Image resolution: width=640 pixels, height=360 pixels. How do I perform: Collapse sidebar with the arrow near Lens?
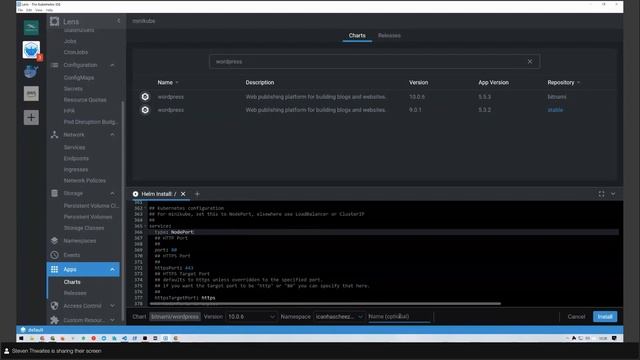tap(119, 21)
